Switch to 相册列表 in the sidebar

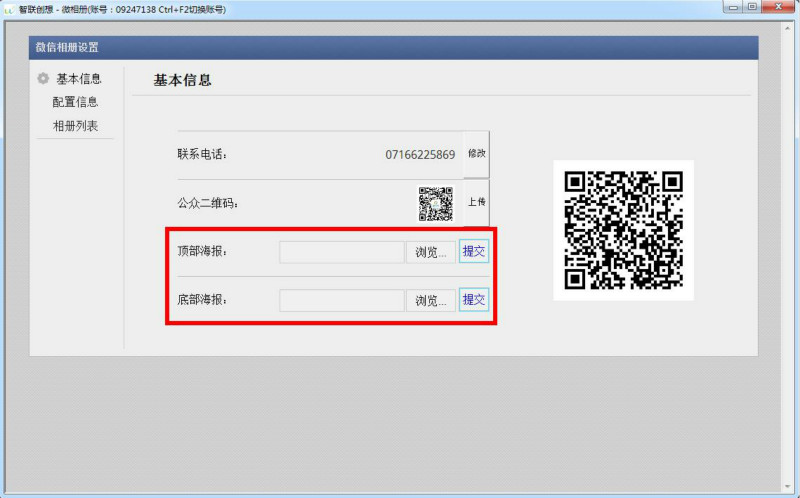(x=75, y=126)
